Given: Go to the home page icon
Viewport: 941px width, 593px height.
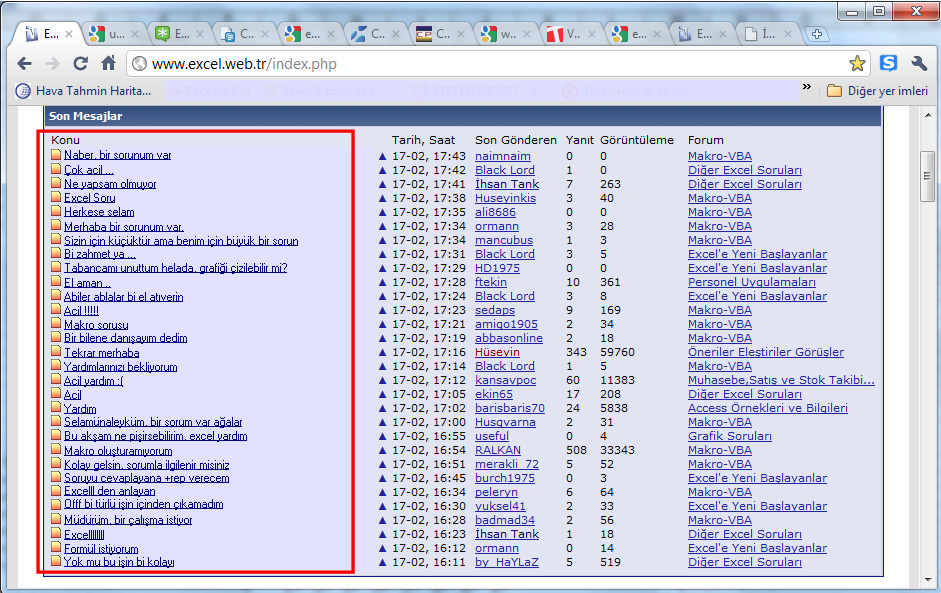Looking at the screenshot, I should [x=109, y=64].
